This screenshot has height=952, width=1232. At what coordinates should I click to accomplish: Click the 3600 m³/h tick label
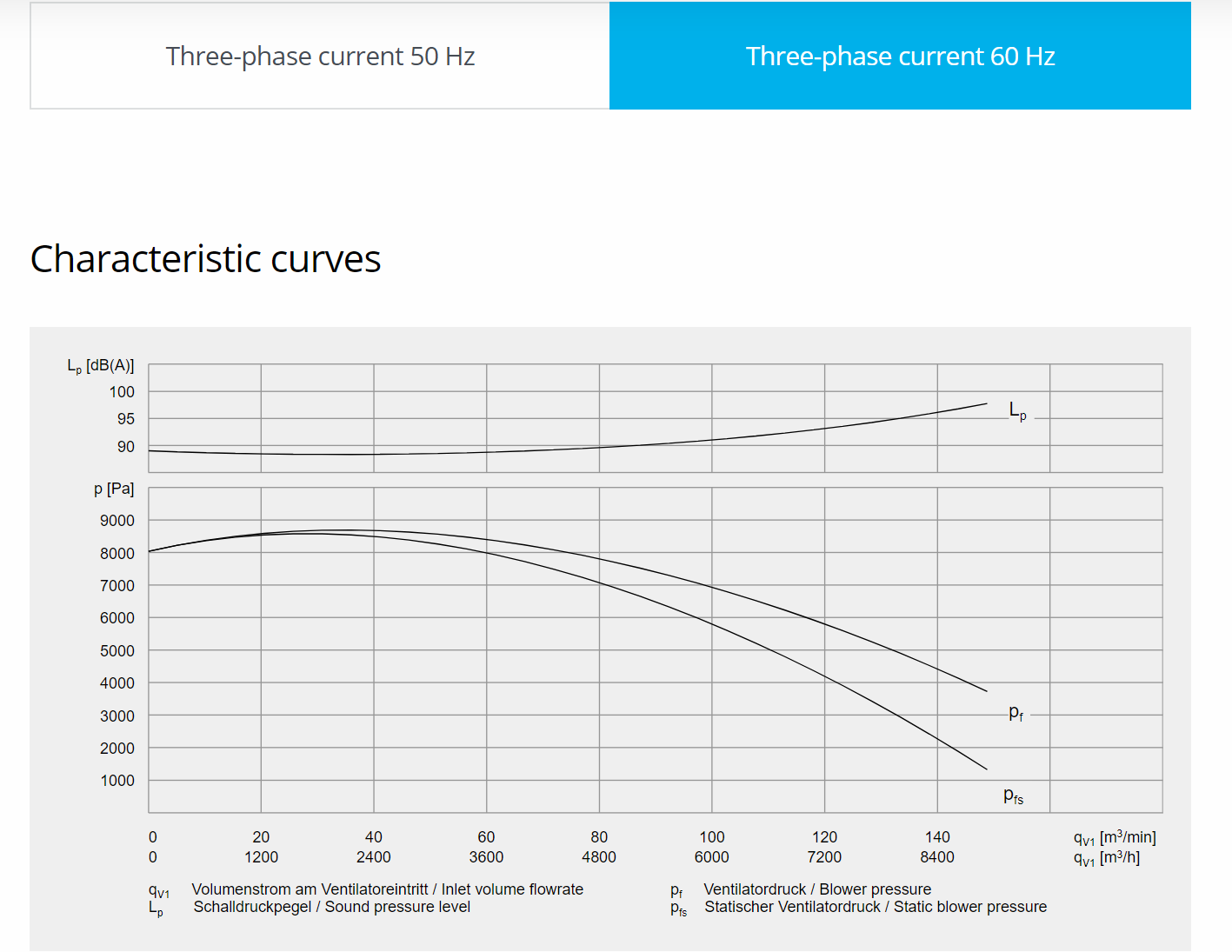click(486, 857)
